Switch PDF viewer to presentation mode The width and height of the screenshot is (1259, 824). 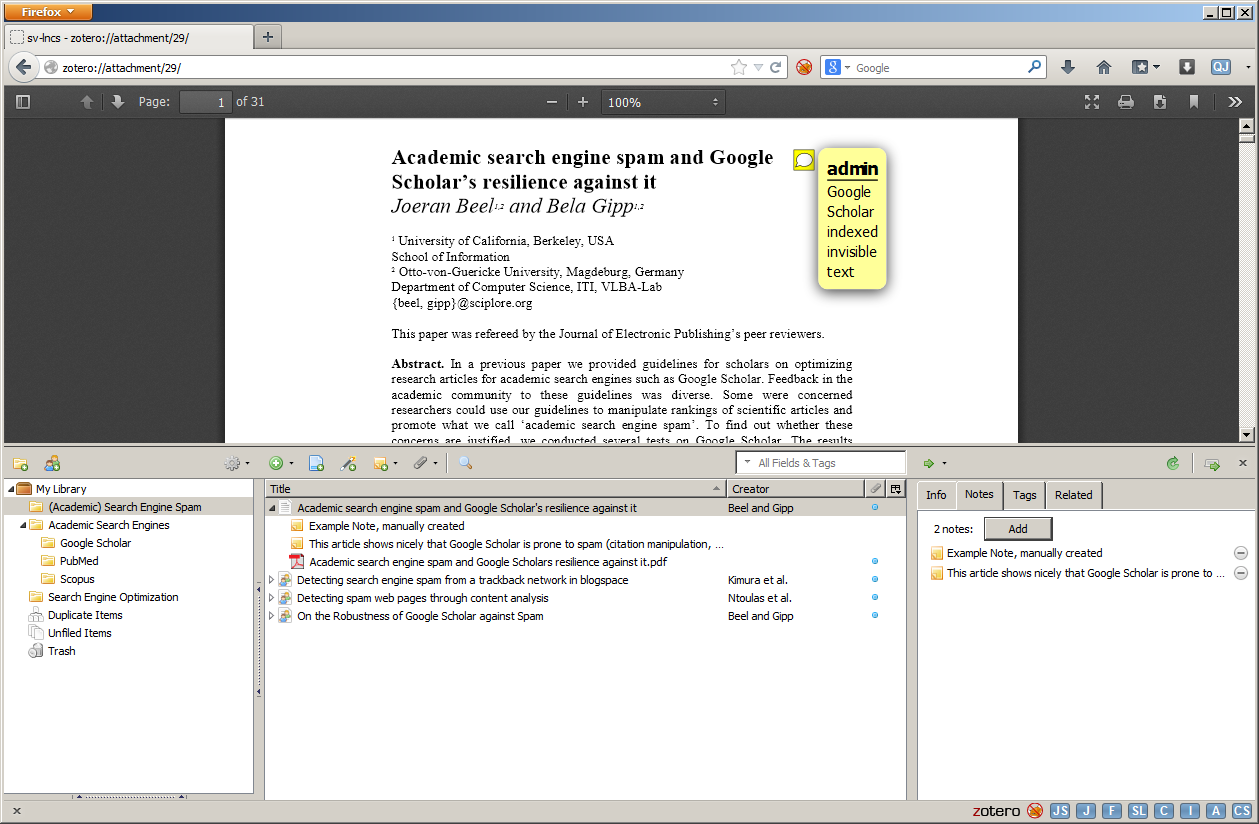(1092, 102)
